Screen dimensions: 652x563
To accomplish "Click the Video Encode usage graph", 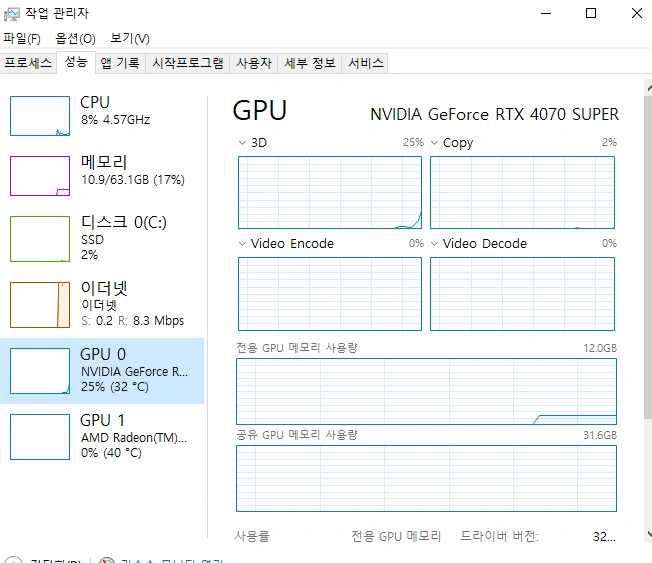I will click(330, 294).
